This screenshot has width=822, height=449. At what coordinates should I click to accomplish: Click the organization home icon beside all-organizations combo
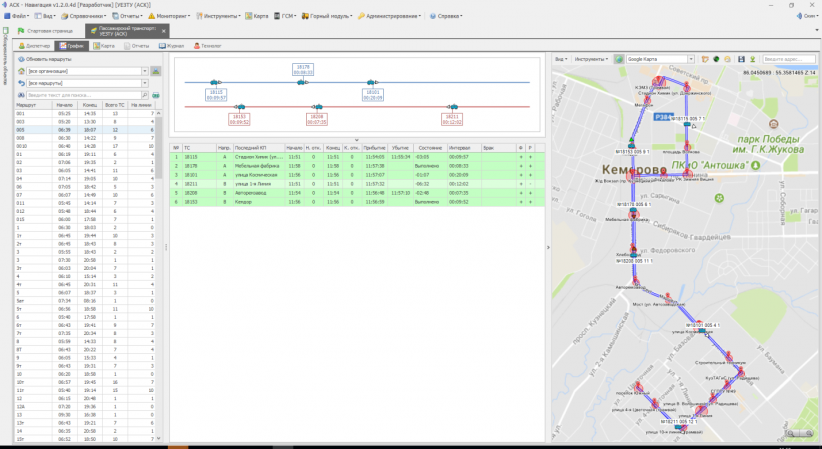coord(21,71)
